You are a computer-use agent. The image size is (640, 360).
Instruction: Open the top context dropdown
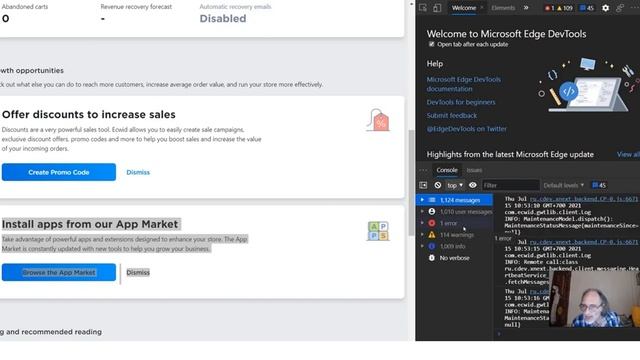point(455,185)
